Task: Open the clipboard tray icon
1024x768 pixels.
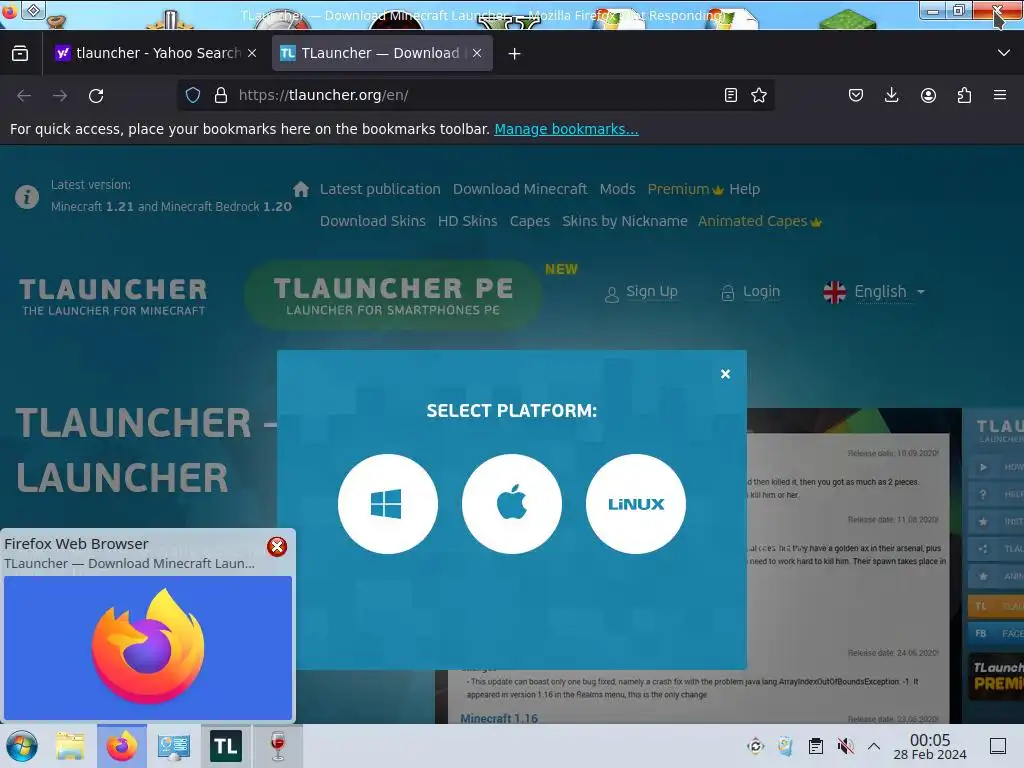Action: click(816, 746)
